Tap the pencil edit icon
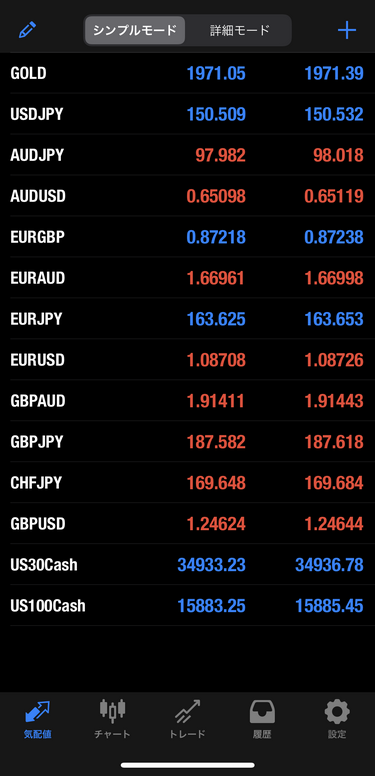 click(x=27, y=30)
